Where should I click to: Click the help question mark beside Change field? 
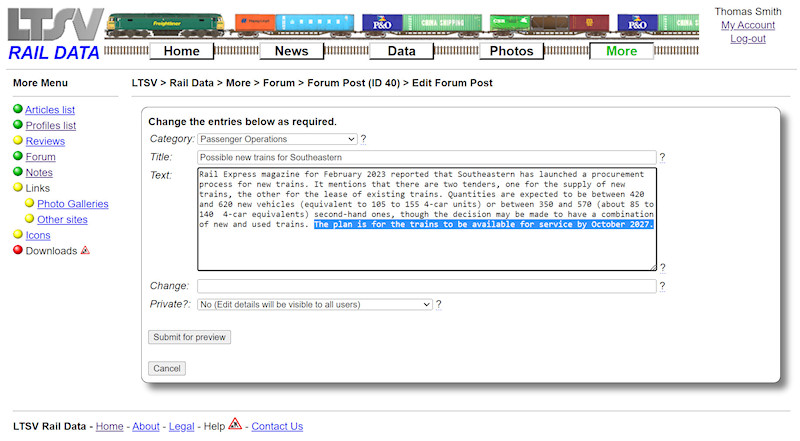(x=662, y=286)
